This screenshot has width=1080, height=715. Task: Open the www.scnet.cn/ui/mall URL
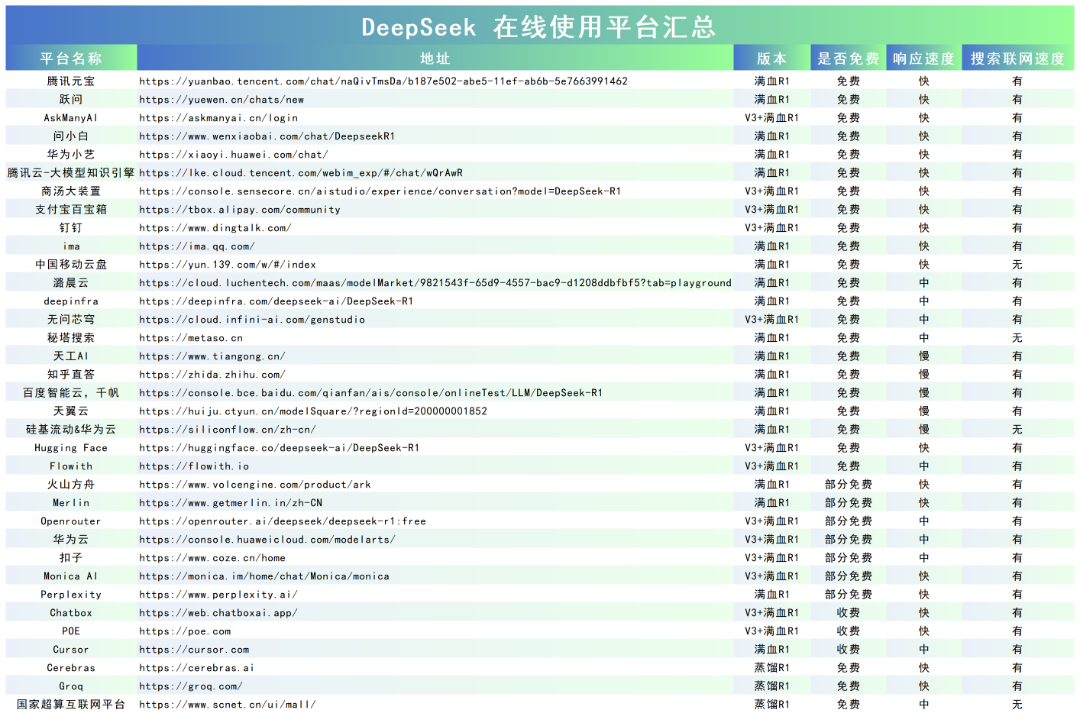[x=227, y=705]
